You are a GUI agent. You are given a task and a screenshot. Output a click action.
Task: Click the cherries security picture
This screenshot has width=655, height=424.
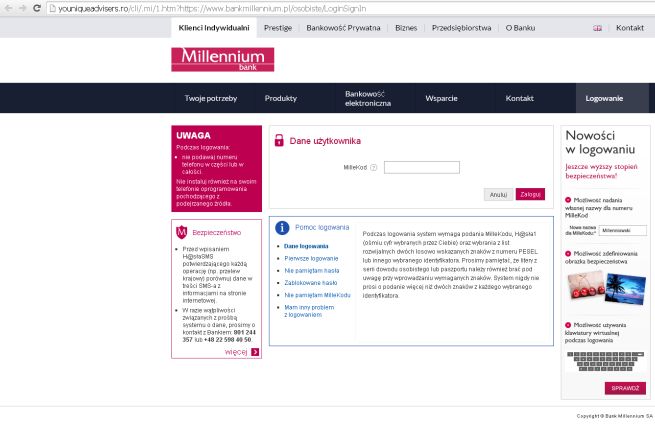tap(586, 285)
